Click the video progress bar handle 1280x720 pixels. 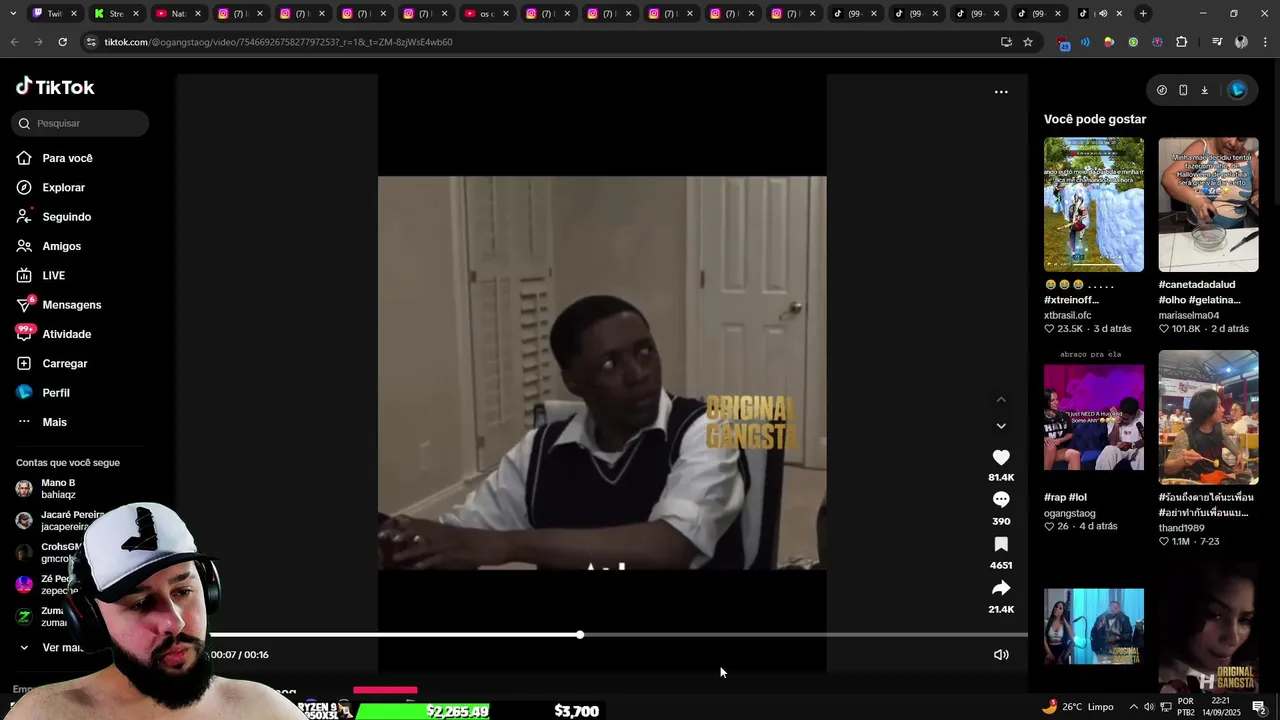580,635
